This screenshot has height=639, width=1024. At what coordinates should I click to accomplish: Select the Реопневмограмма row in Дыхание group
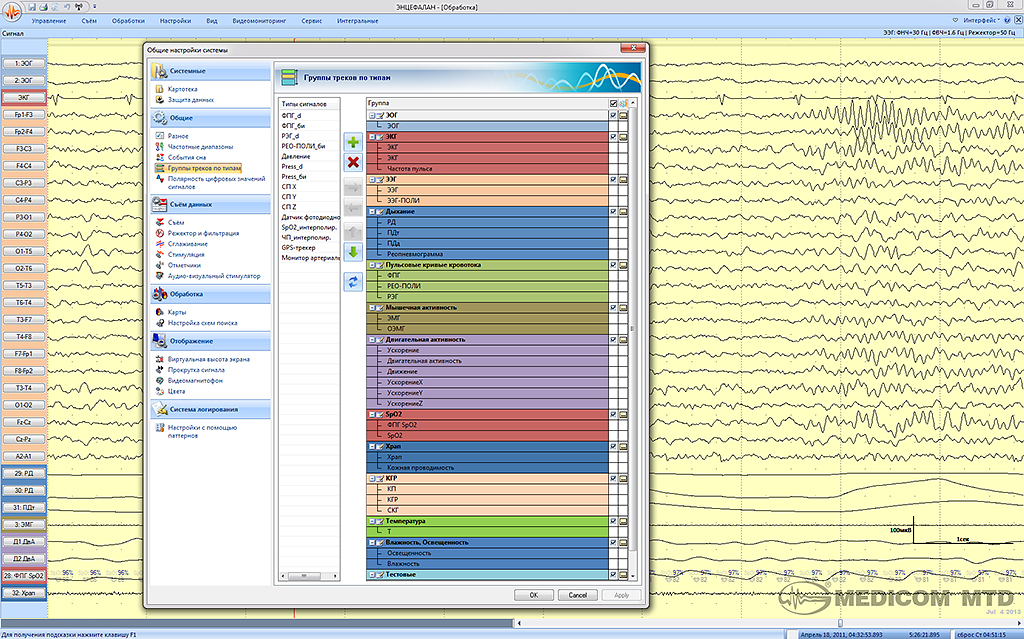(x=487, y=254)
